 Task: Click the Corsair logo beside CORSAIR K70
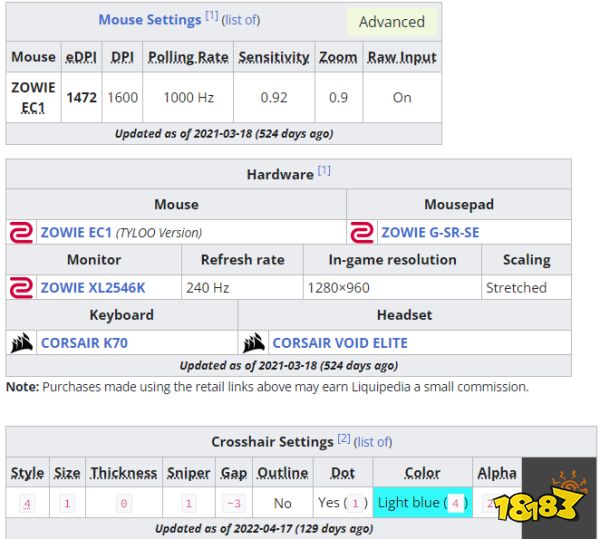pyautogui.click(x=21, y=343)
